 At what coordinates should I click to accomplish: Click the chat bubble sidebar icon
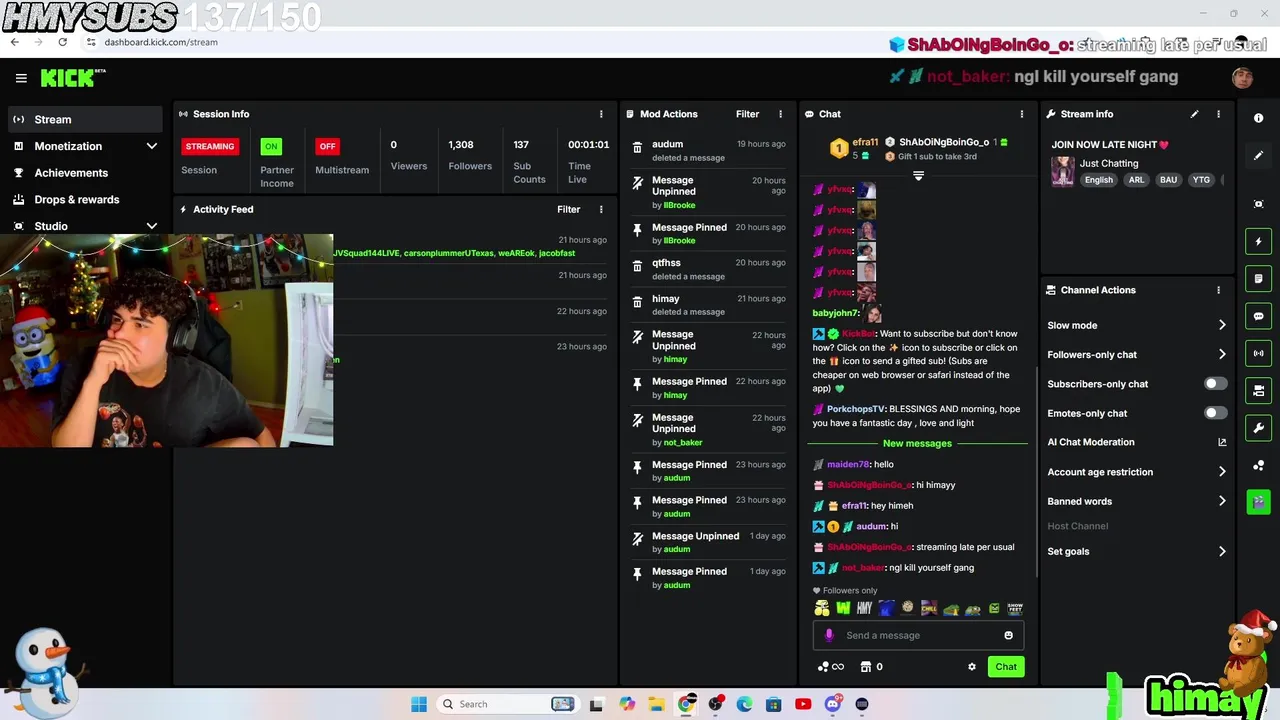(x=1259, y=316)
